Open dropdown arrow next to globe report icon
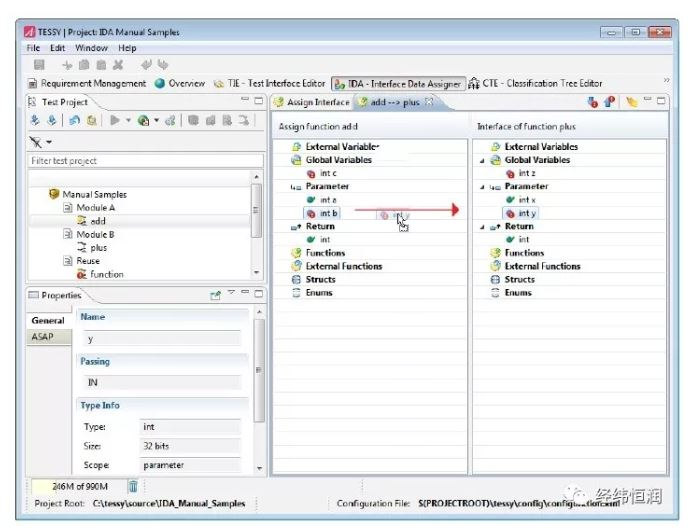Image resolution: width=692 pixels, height=530 pixels. coord(156,120)
